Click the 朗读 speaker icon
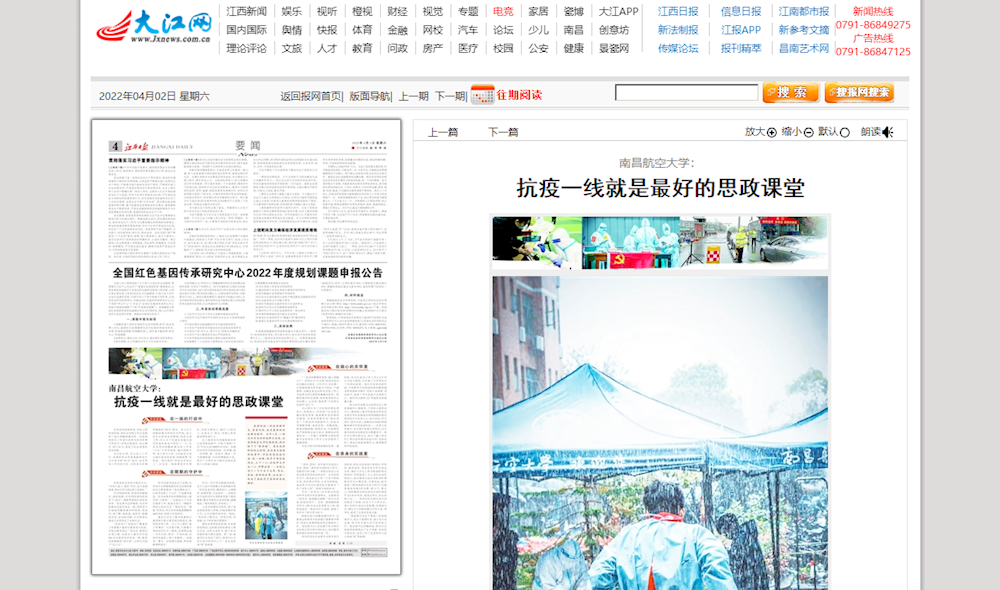This screenshot has height=590, width=1000. pyautogui.click(x=887, y=132)
